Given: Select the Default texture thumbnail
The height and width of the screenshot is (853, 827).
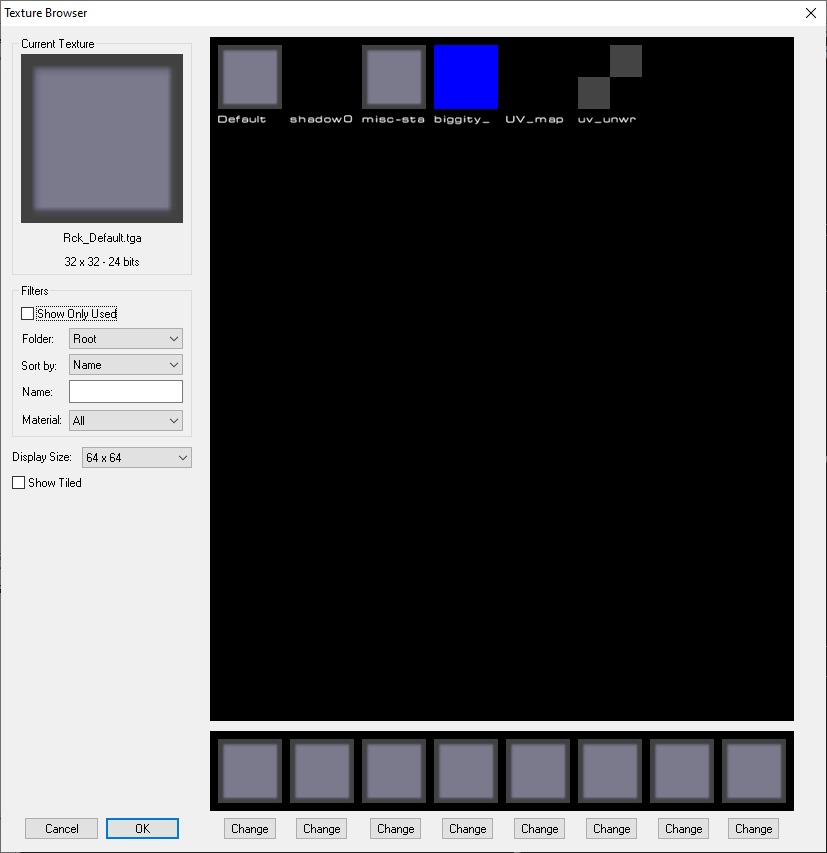Looking at the screenshot, I should coord(249,77).
